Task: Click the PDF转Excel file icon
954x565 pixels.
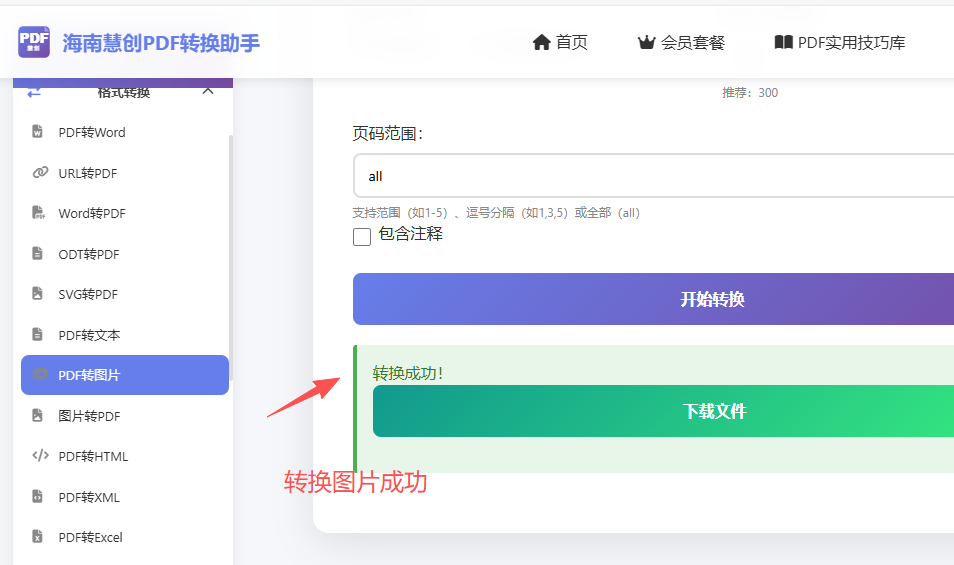Action: 37,536
